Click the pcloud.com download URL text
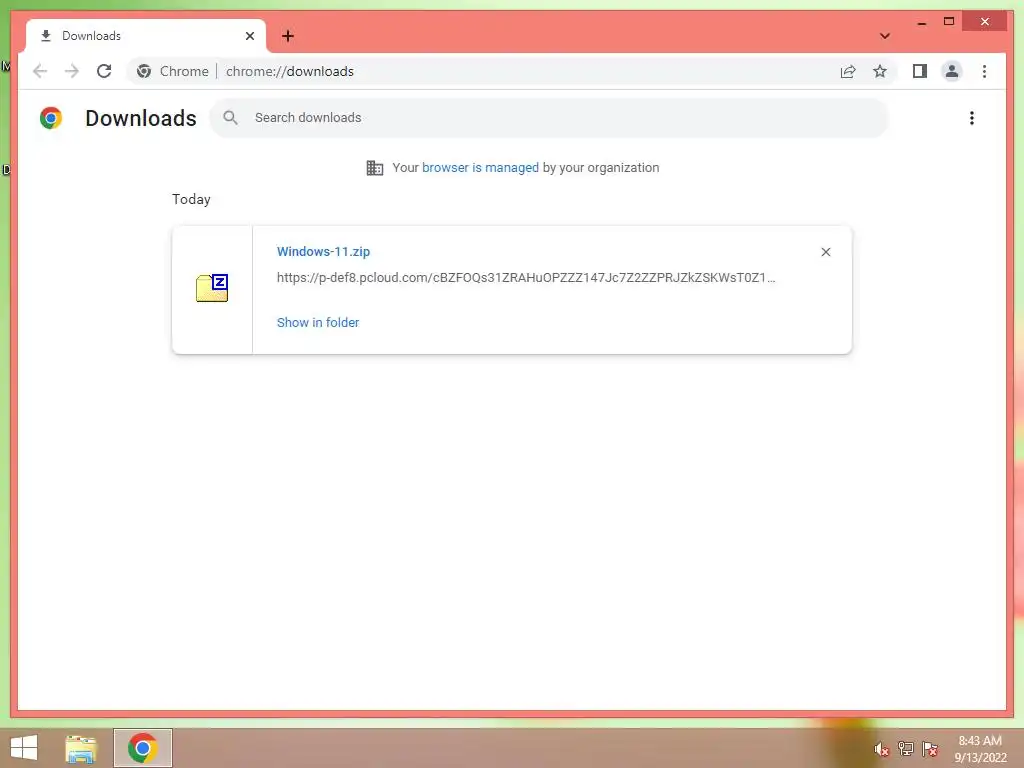This screenshot has width=1024, height=768. click(526, 278)
